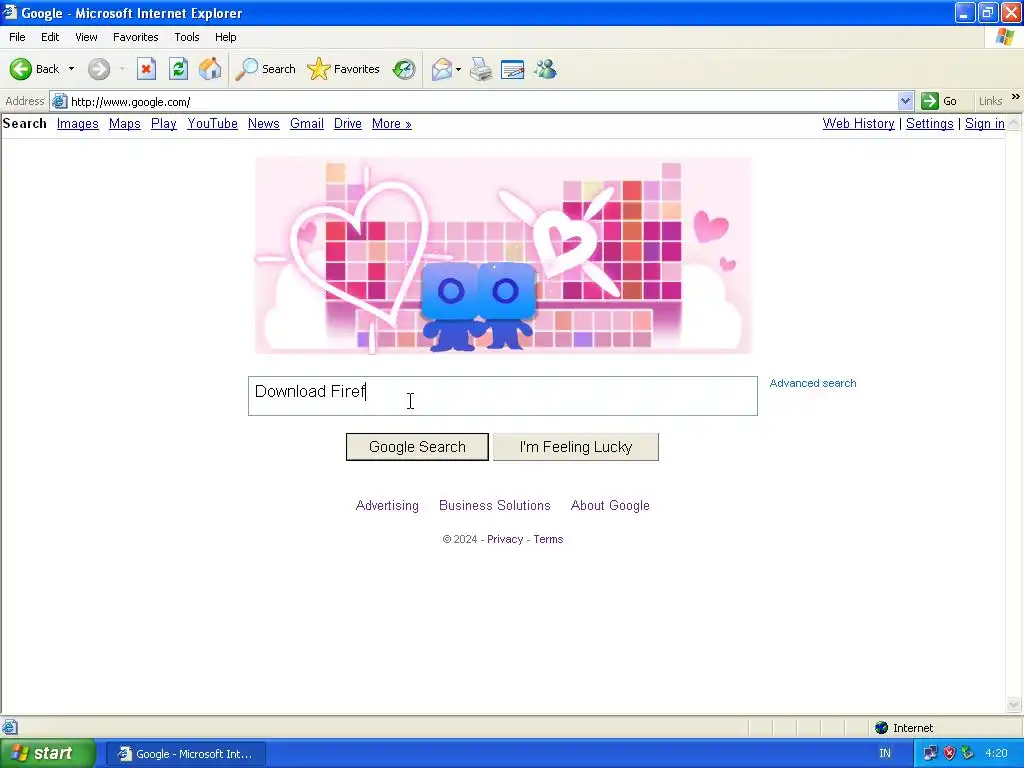Screen dimensions: 1024x768
Task: Click the status bar page icon
Action: [10, 727]
